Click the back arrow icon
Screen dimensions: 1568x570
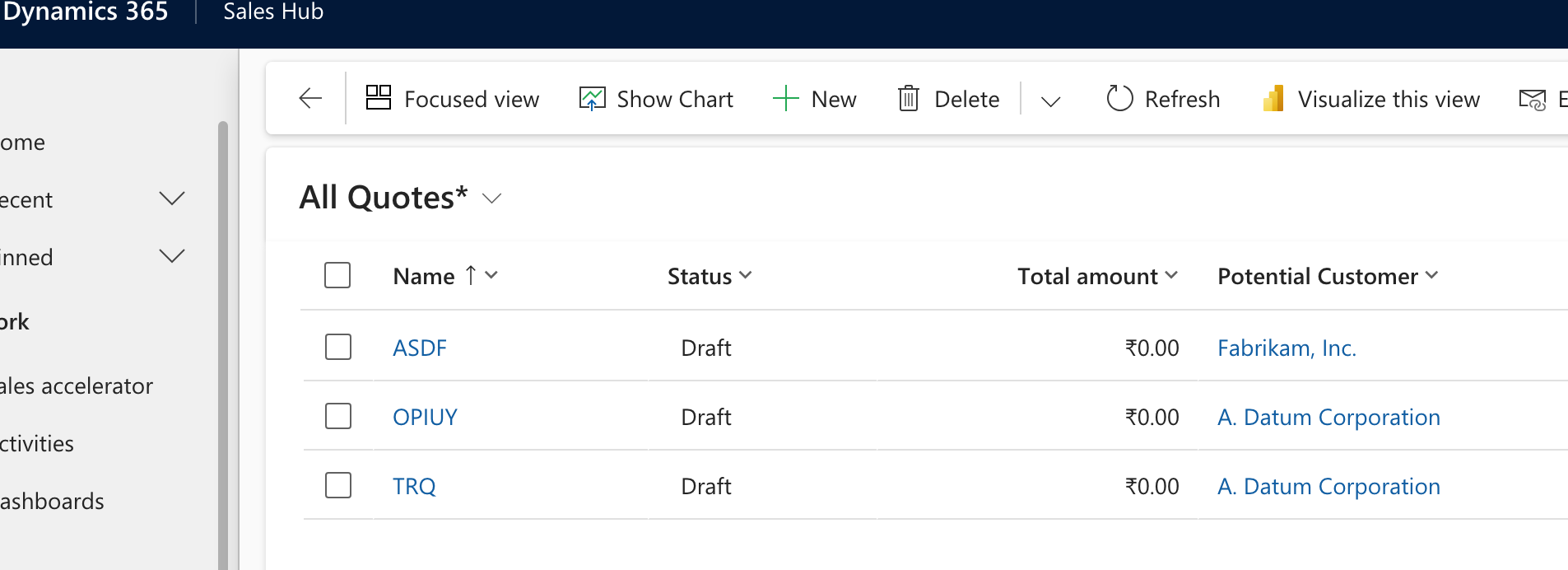pos(310,99)
